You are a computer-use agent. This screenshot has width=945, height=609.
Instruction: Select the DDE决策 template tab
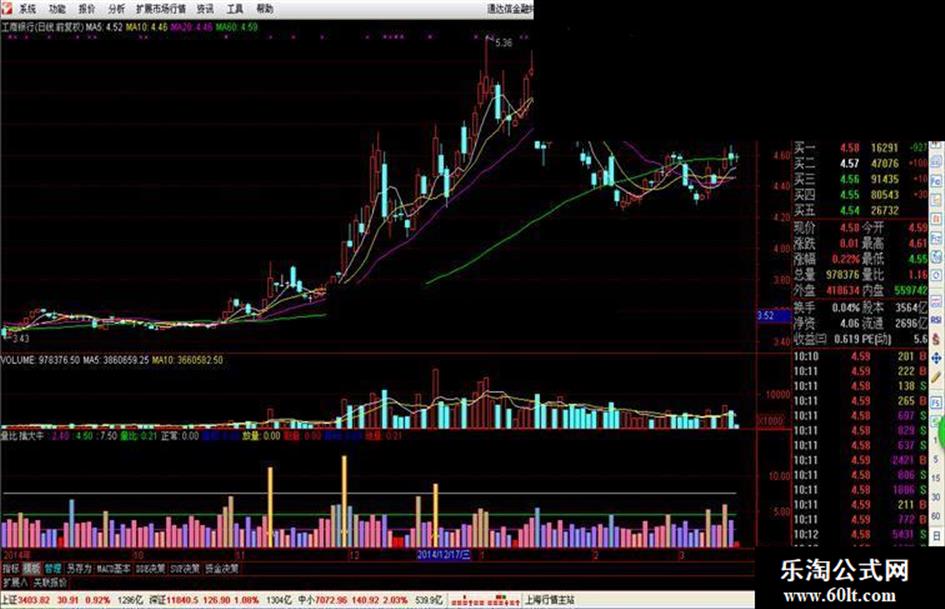coord(150,568)
